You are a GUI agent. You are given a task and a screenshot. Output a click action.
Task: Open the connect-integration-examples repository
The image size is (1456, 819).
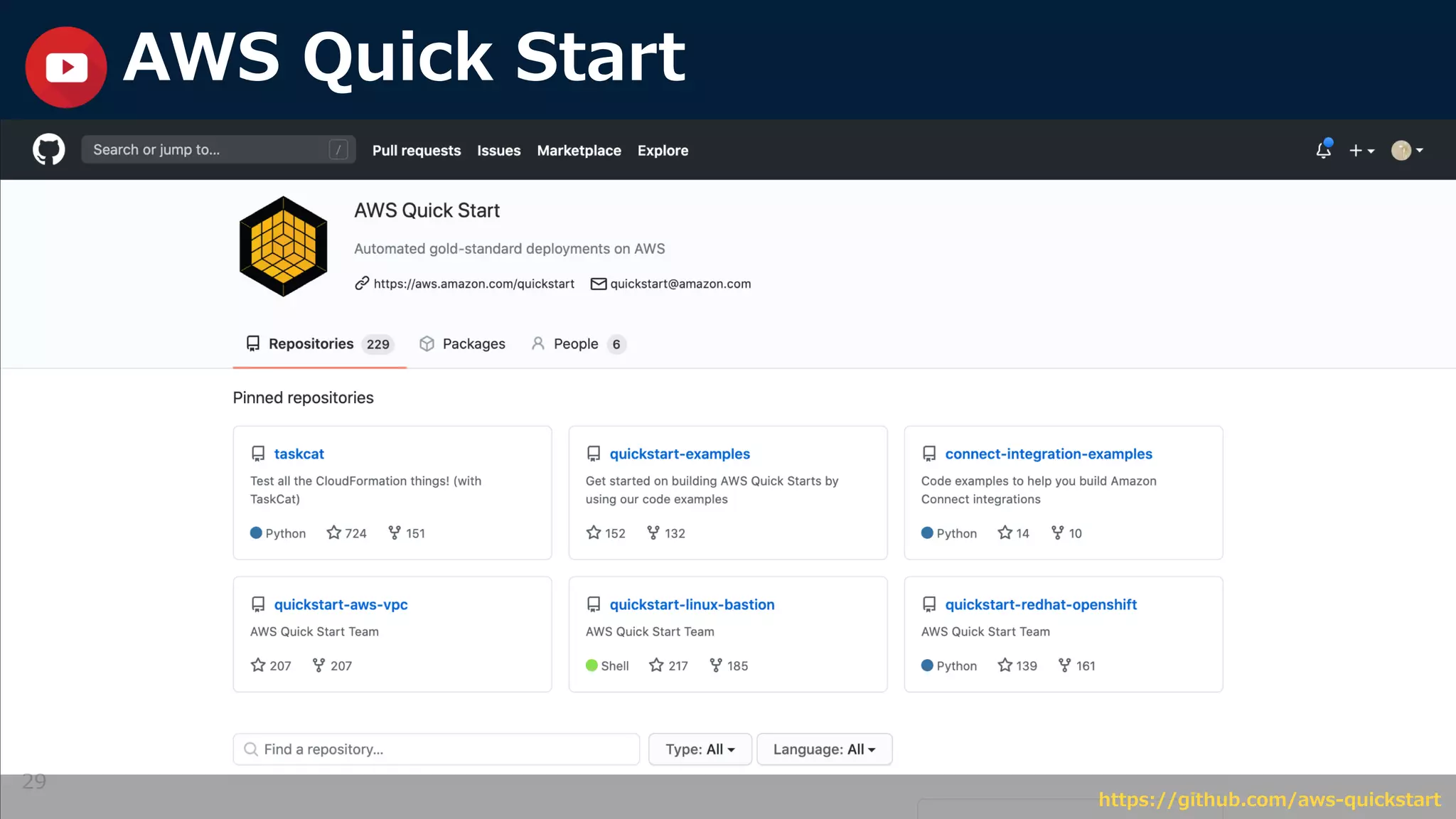click(x=1049, y=454)
